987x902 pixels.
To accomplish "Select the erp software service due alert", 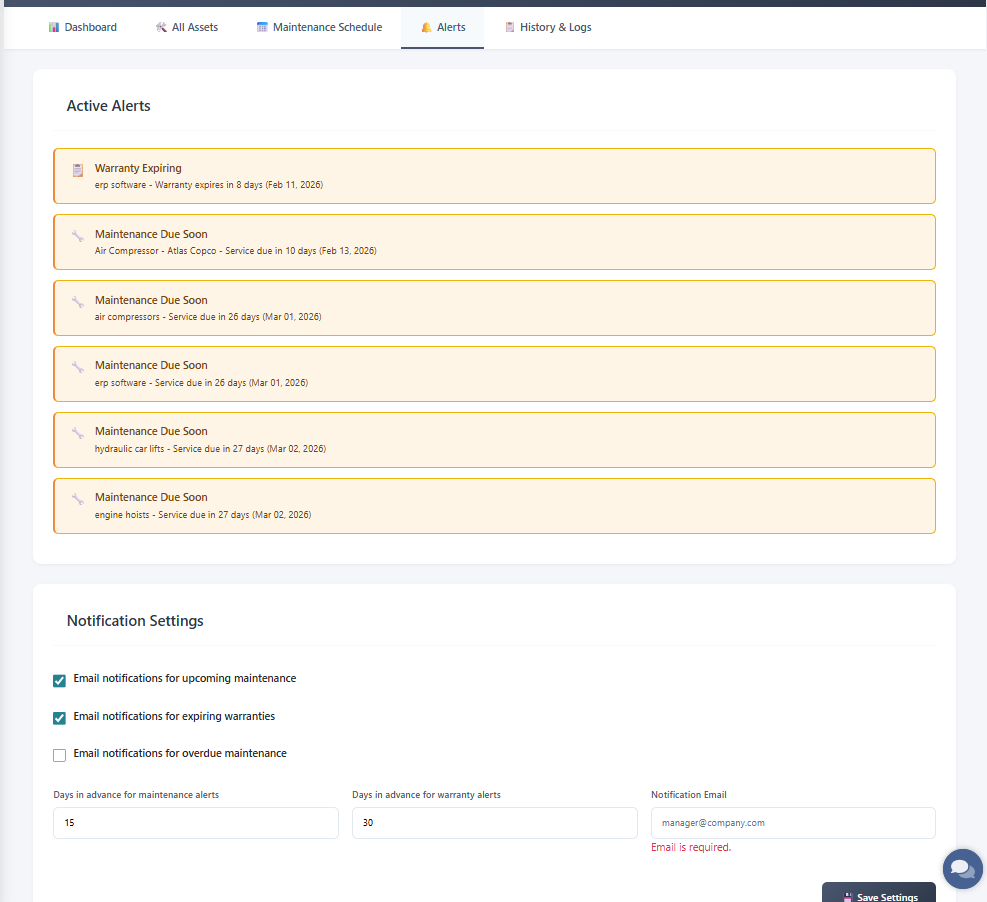I will 494,374.
